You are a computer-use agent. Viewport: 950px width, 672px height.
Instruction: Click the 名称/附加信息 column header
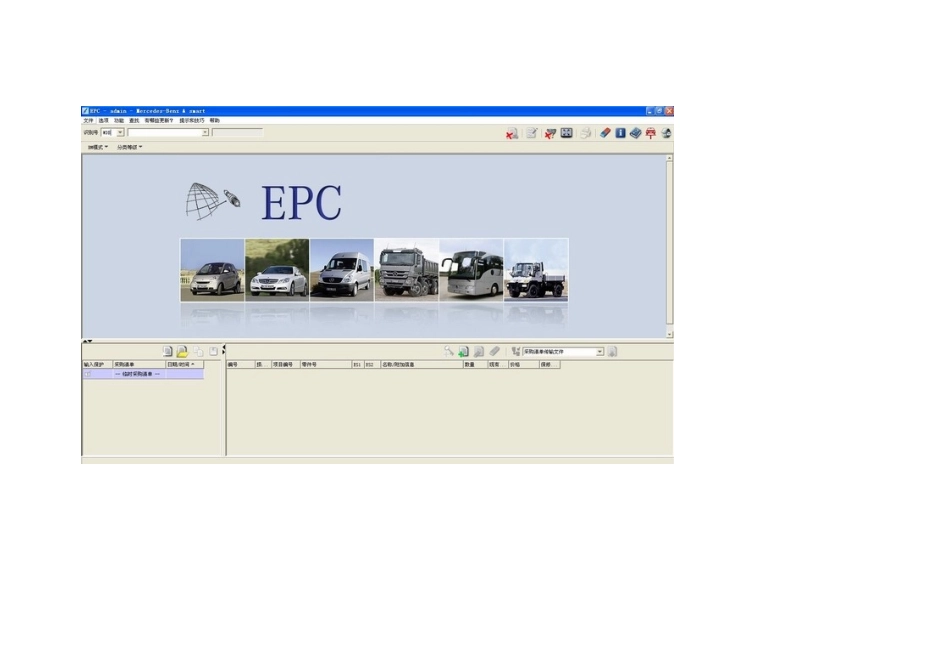pyautogui.click(x=421, y=365)
